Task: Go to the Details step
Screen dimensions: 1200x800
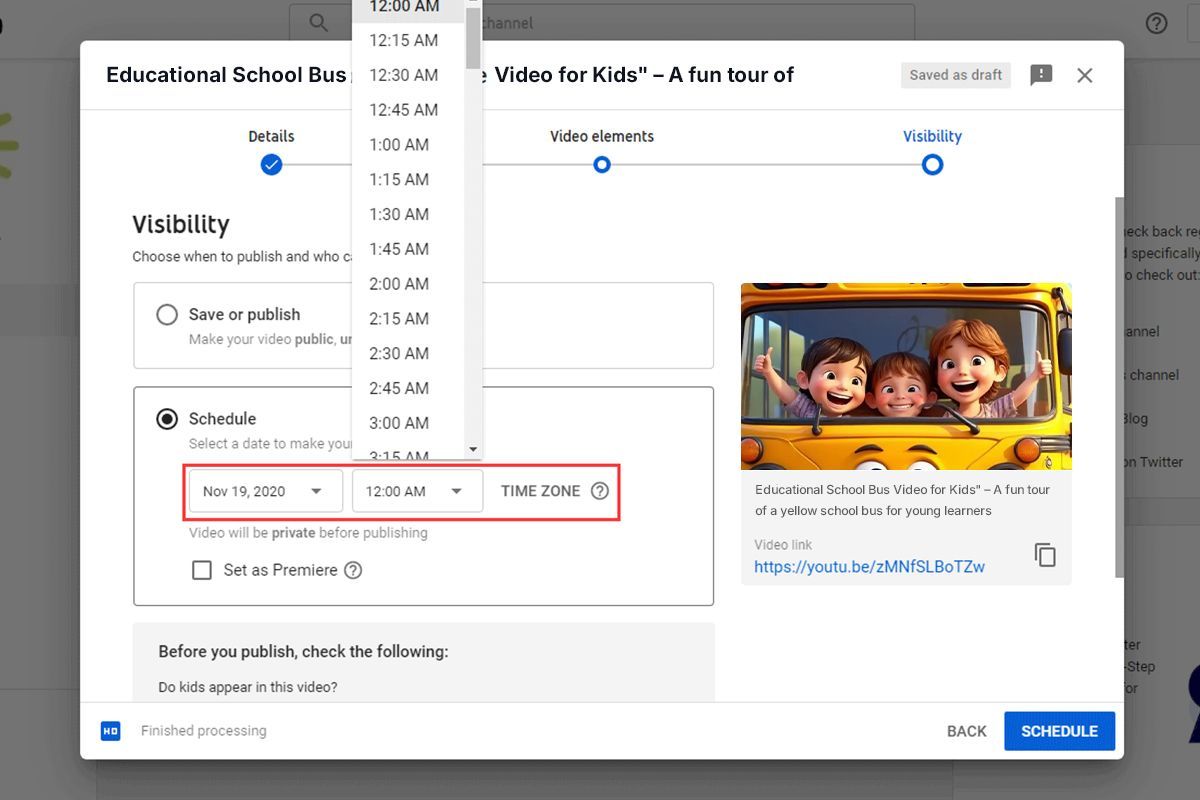Action: tap(271, 151)
